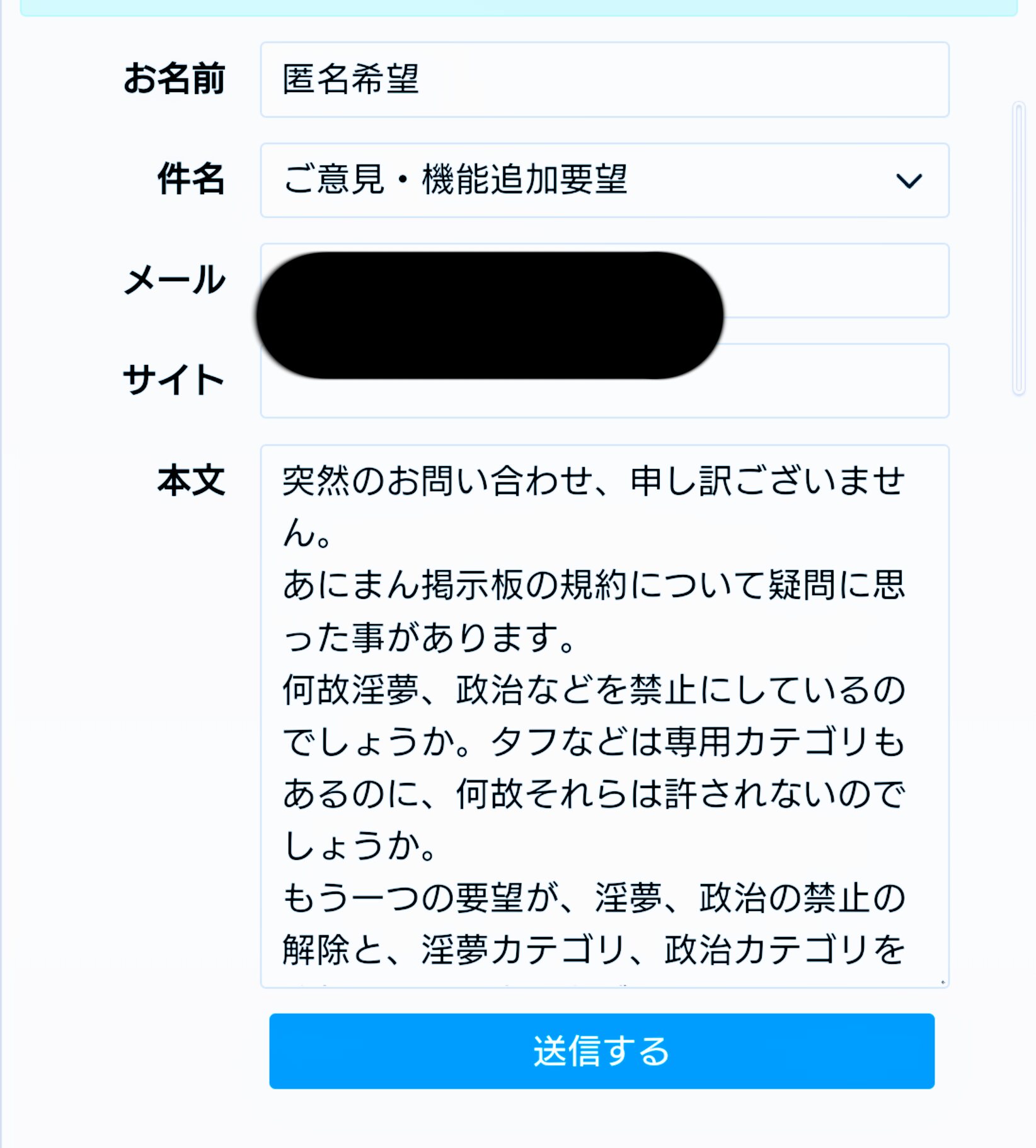Click the black redaction mark over the email
Screen dimensions: 1036x1148
tap(490, 315)
